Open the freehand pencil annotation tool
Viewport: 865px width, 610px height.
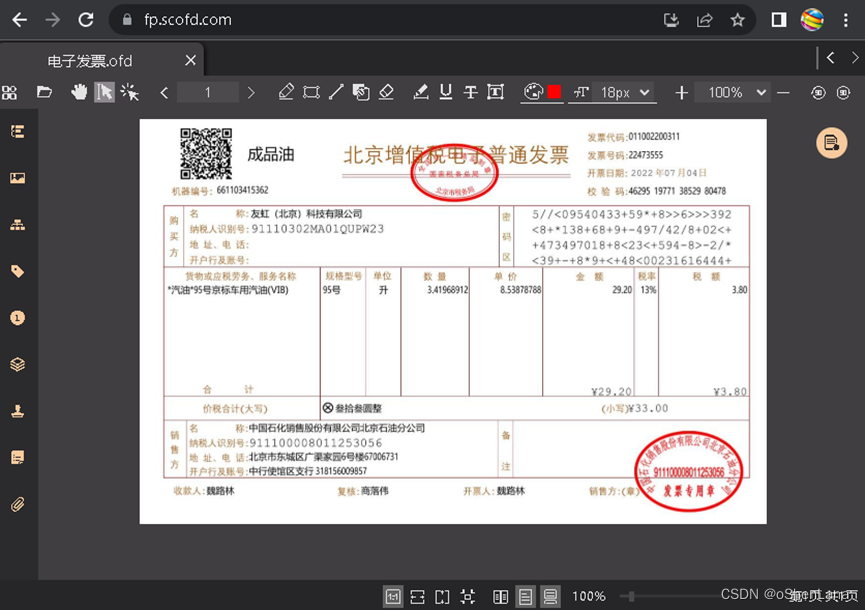point(287,92)
